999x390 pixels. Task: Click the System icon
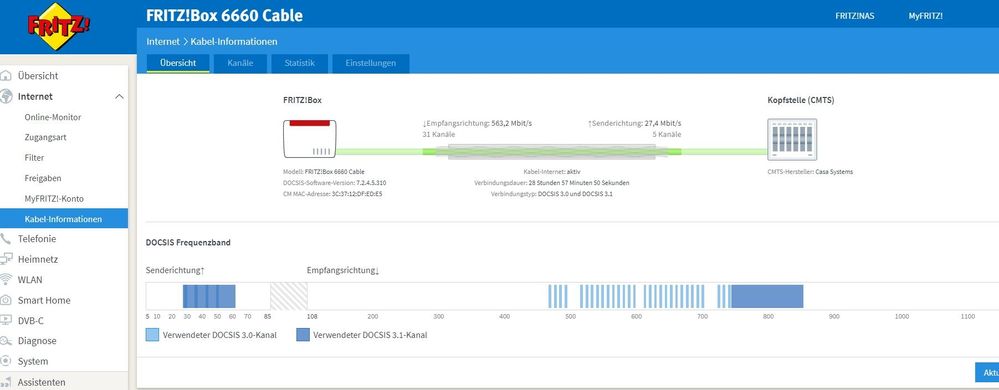6,361
